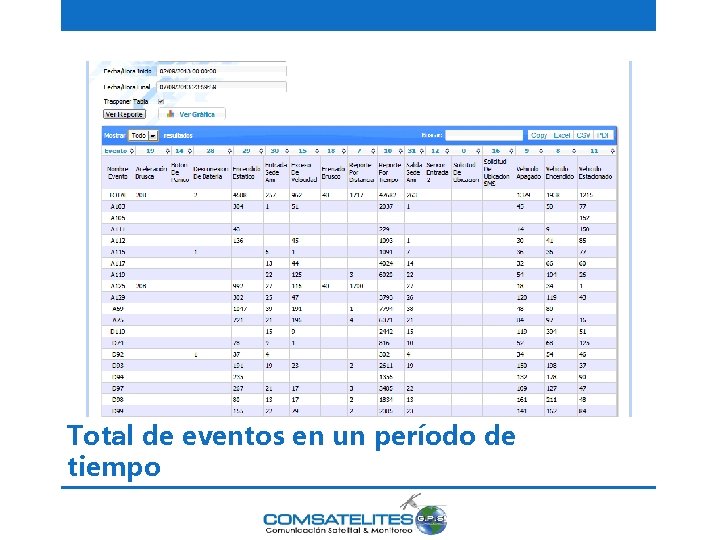Click sort arrows beside column 28
Image resolution: width=720 pixels, height=540 pixels.
tap(230, 151)
